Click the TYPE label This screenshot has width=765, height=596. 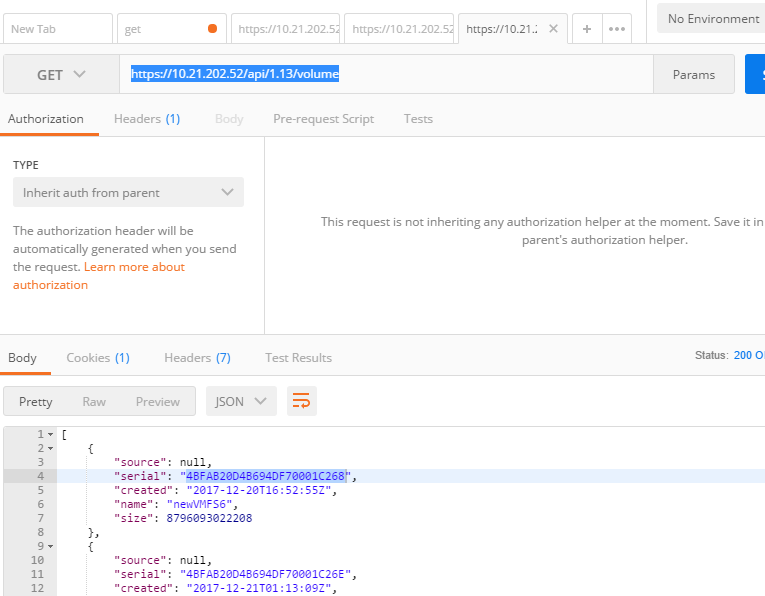tap(26, 165)
